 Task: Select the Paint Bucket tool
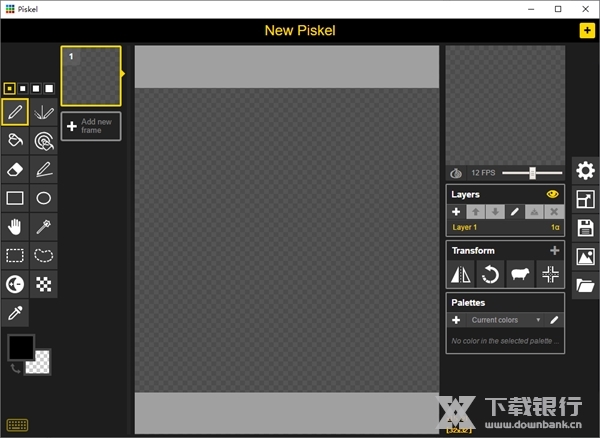pos(15,140)
